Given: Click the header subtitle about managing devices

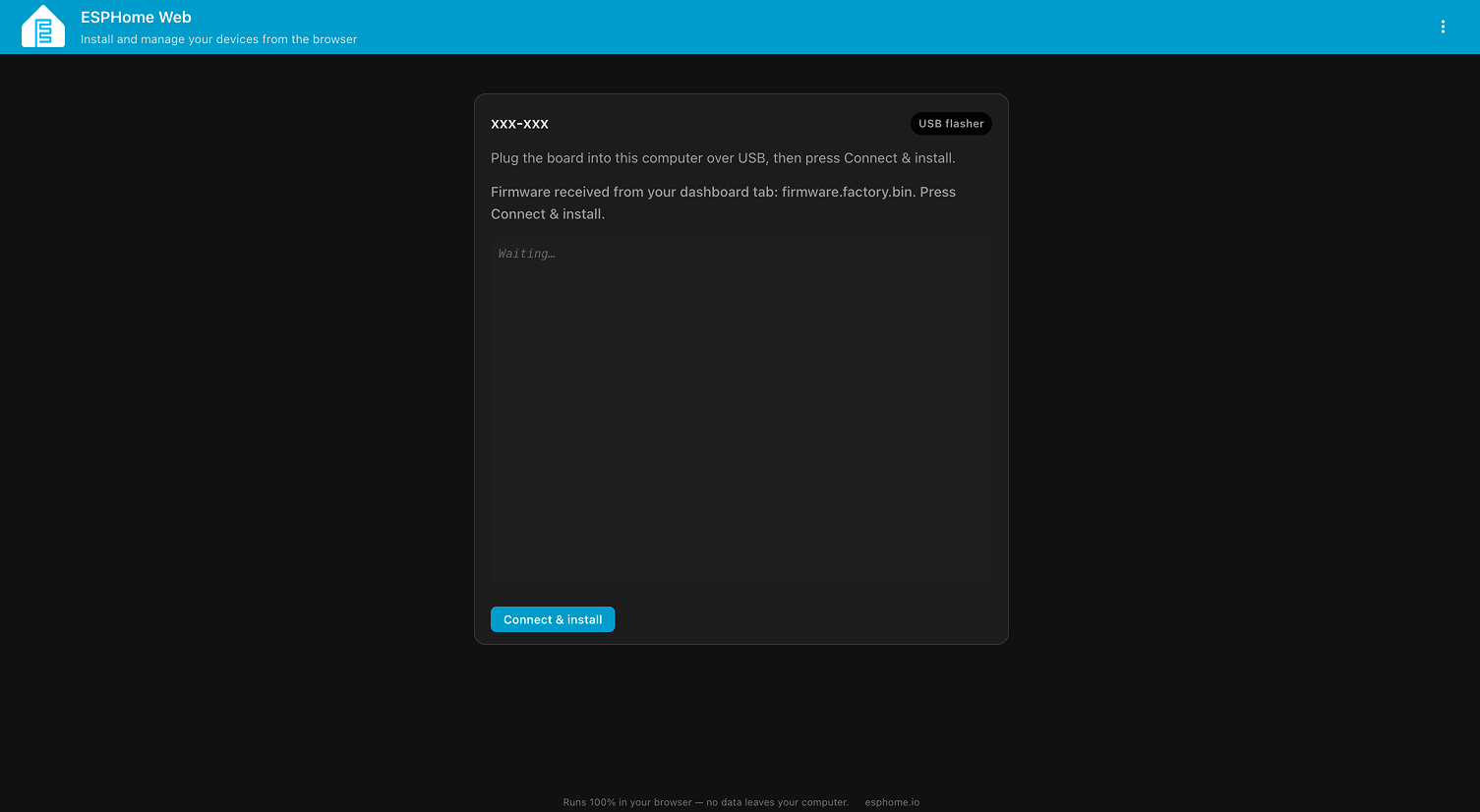Looking at the screenshot, I should tap(218, 39).
